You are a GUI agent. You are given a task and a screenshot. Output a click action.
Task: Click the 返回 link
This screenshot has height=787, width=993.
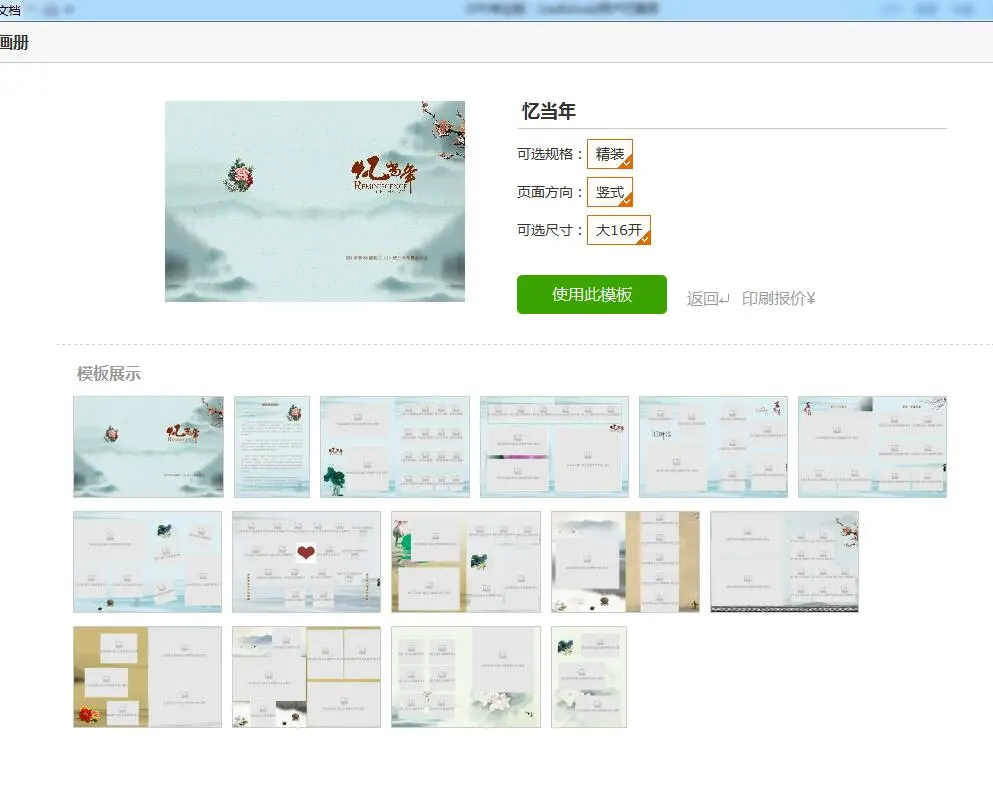click(x=707, y=298)
